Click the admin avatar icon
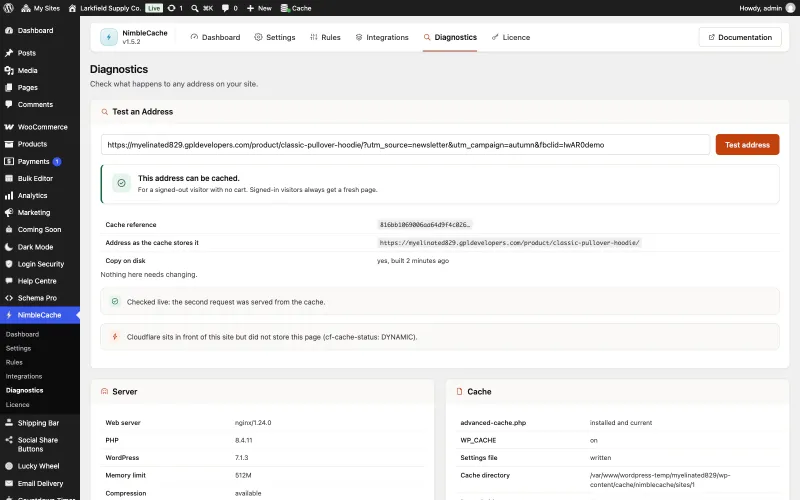 pos(790,8)
